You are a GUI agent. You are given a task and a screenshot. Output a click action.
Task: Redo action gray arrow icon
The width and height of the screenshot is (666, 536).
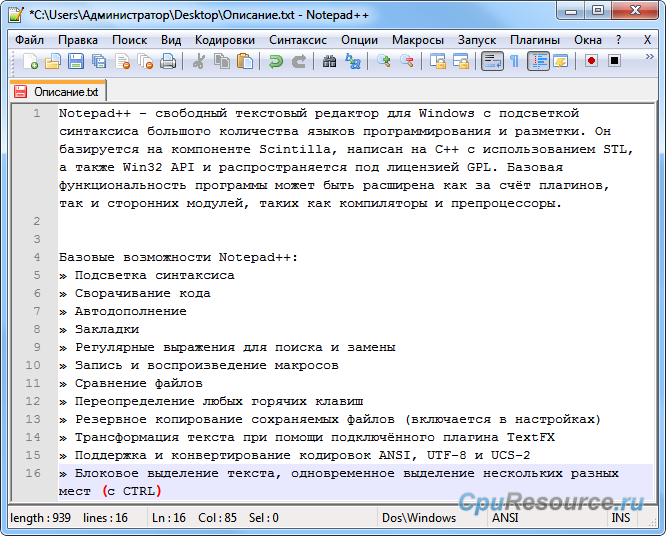(299, 62)
